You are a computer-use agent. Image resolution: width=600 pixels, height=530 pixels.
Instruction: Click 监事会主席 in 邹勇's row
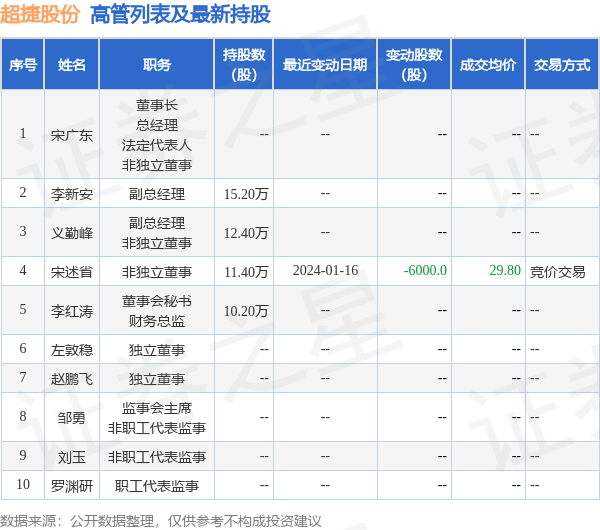157,408
